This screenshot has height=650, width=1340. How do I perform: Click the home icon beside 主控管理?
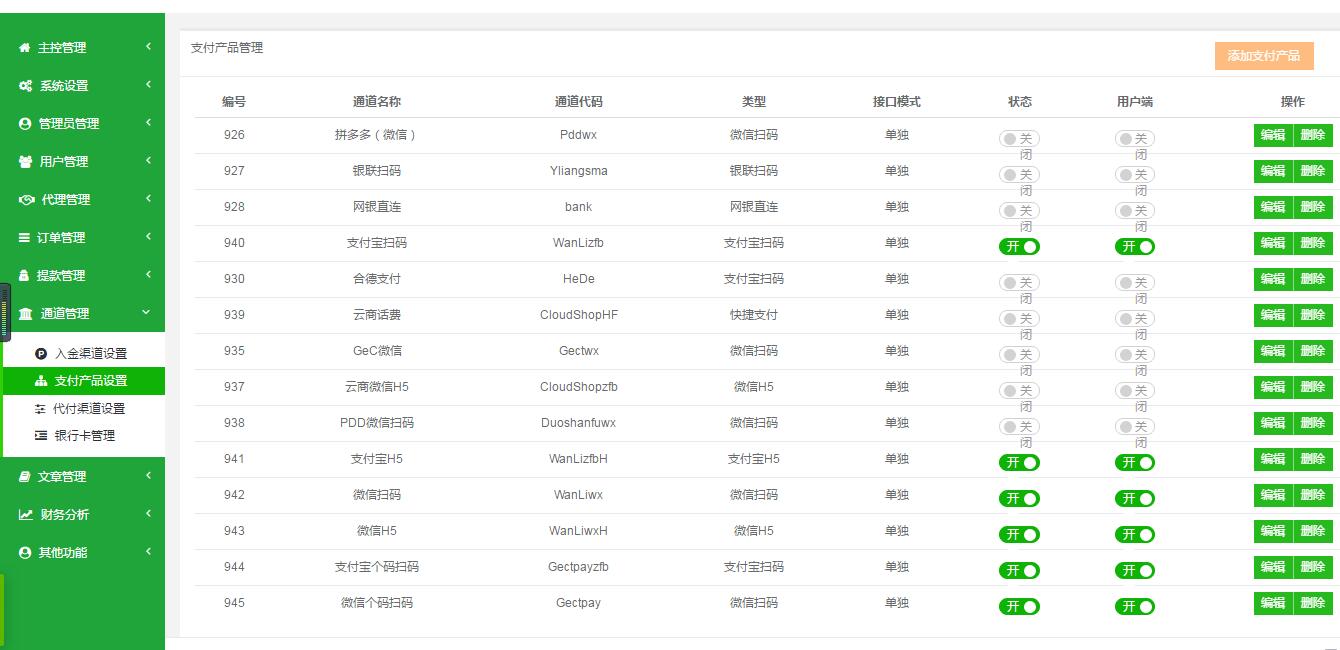pyautogui.click(x=25, y=48)
